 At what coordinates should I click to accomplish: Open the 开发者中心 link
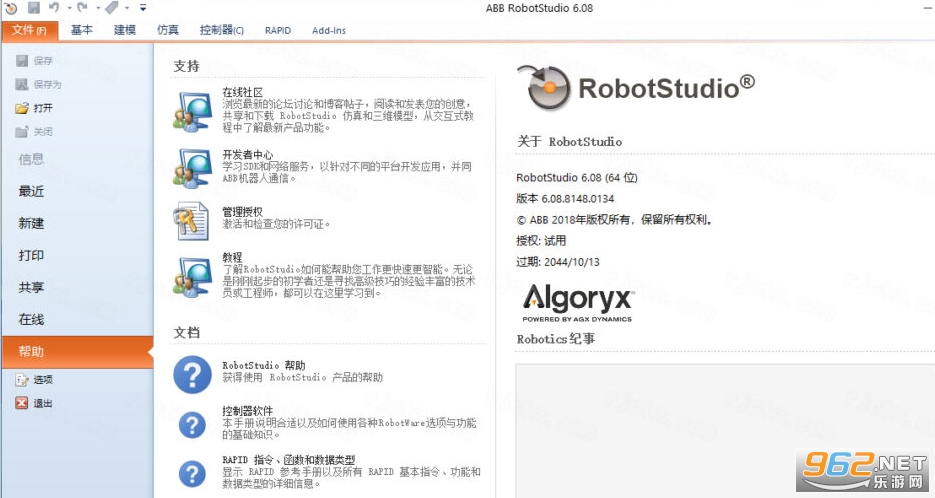[248, 154]
